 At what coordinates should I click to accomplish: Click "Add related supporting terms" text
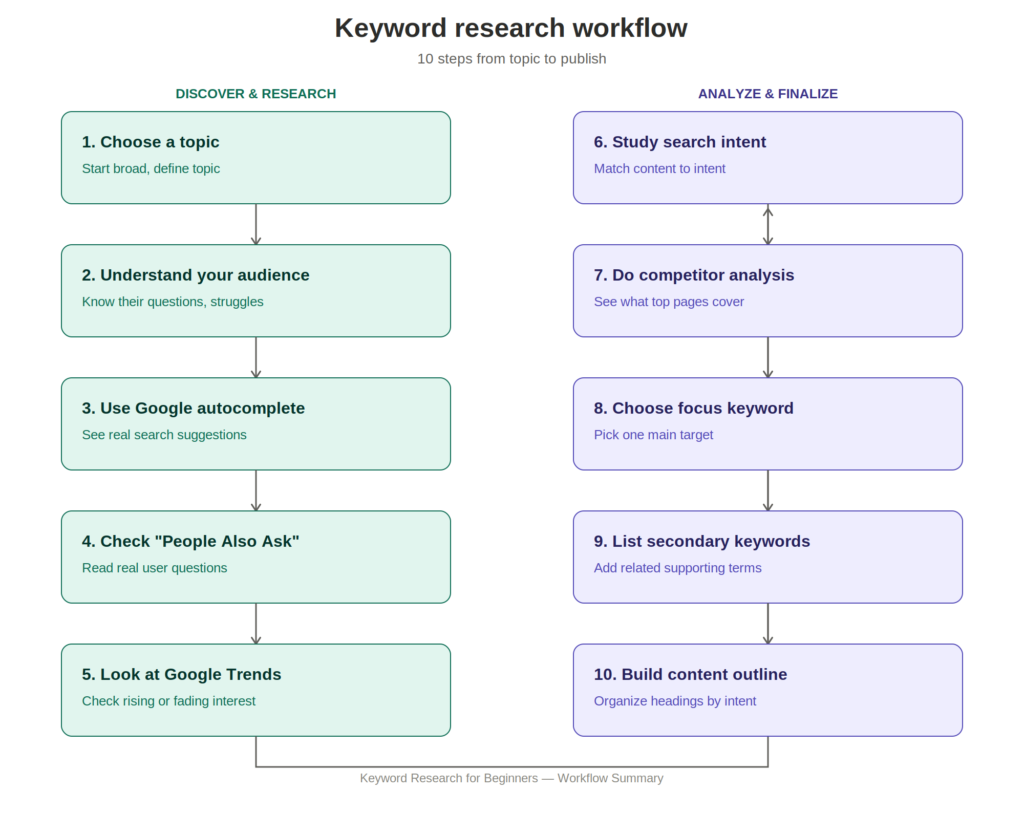click(677, 568)
